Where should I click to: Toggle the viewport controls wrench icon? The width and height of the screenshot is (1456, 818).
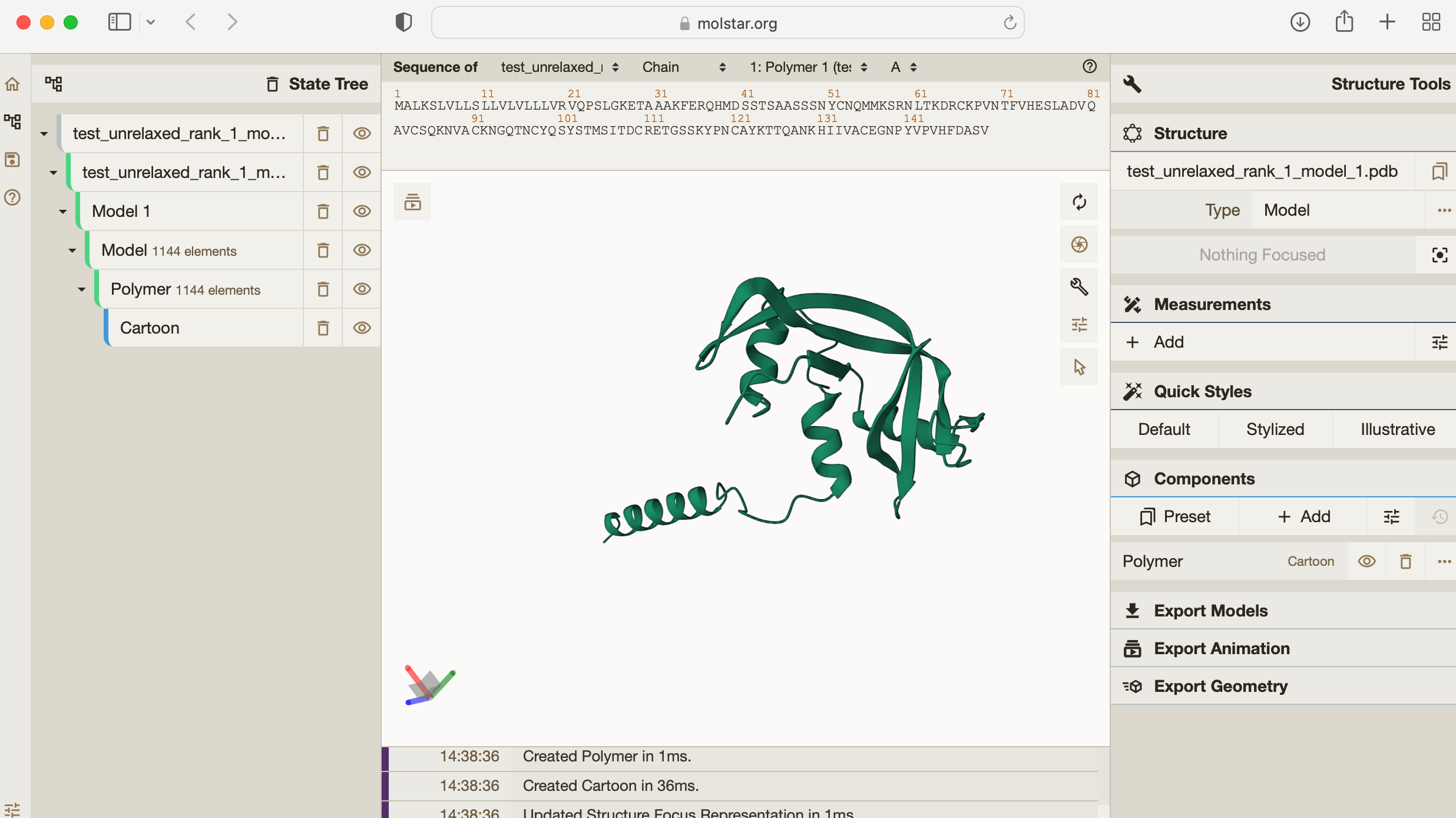click(1079, 287)
